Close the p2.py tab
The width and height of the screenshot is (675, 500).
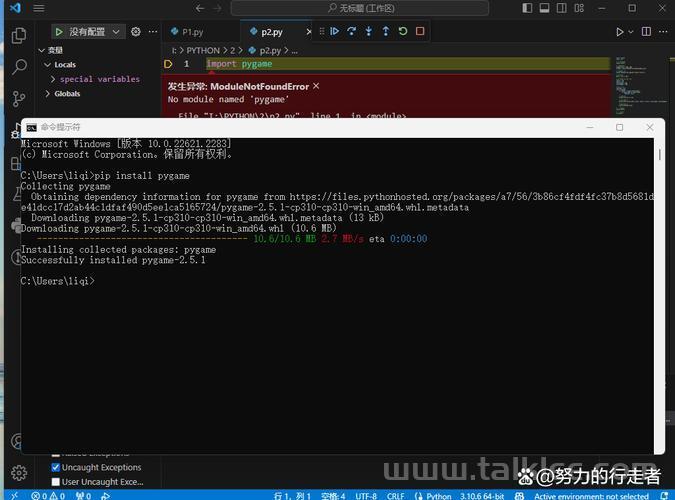pos(309,32)
